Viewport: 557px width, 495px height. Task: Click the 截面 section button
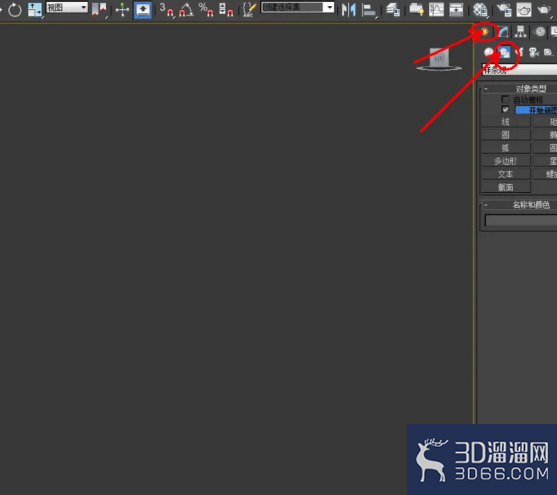[x=505, y=187]
